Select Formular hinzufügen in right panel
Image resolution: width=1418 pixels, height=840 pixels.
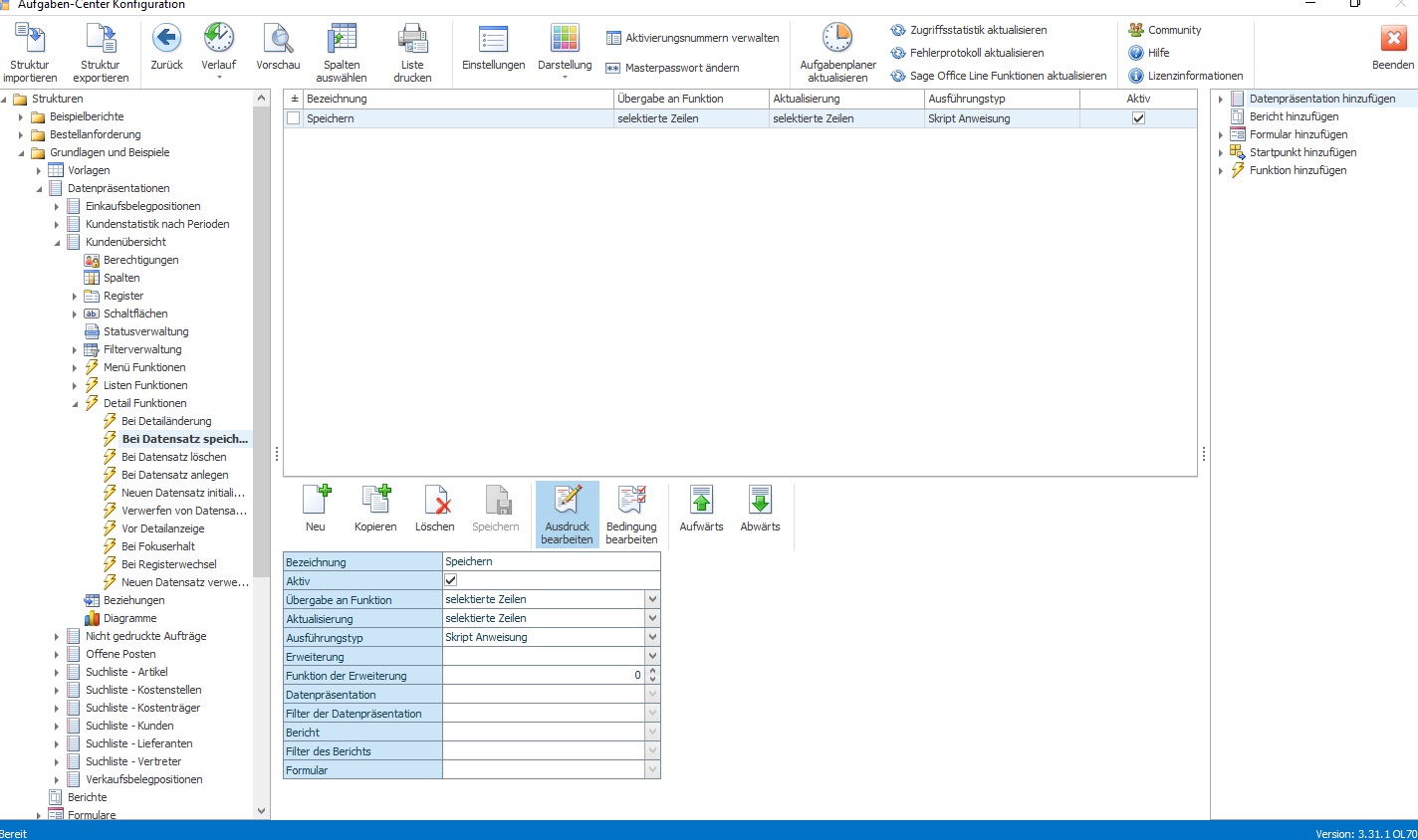[x=1299, y=134]
